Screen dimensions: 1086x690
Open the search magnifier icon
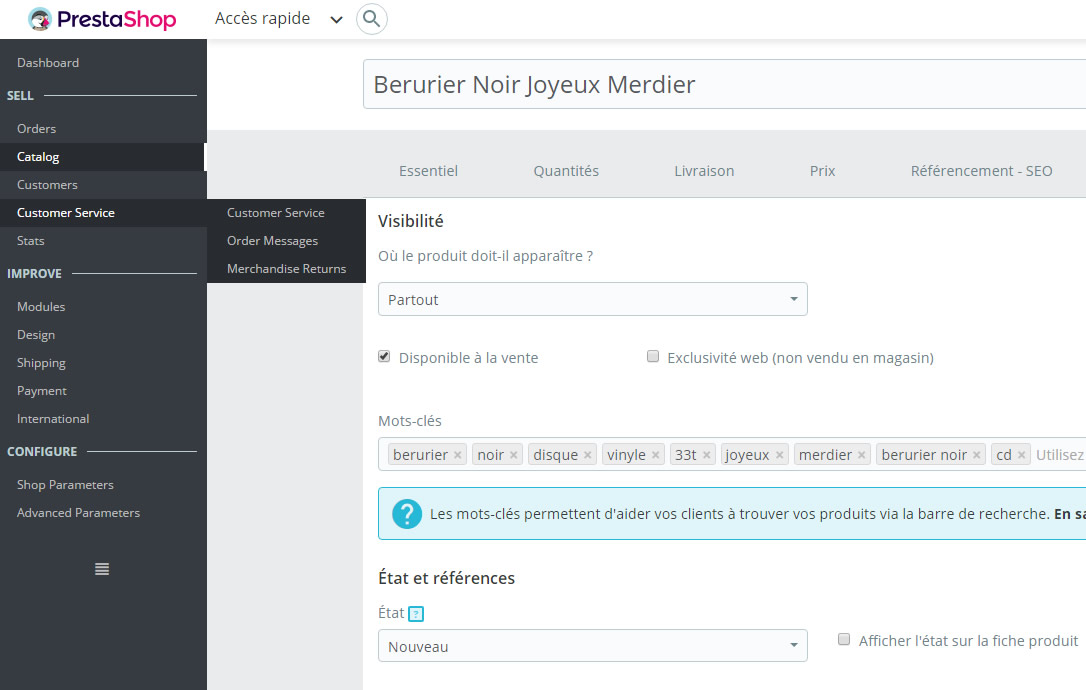(372, 19)
